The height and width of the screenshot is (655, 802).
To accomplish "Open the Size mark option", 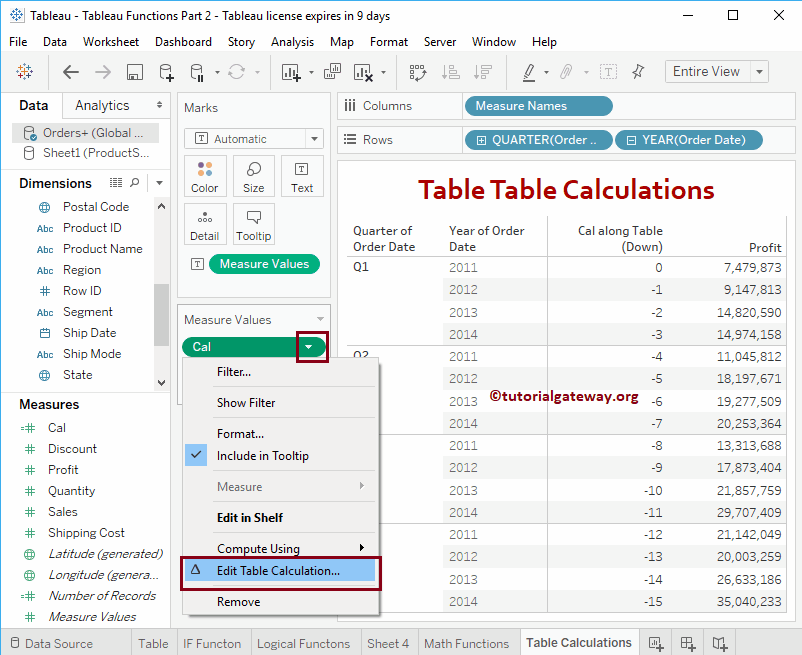I will click(x=253, y=176).
